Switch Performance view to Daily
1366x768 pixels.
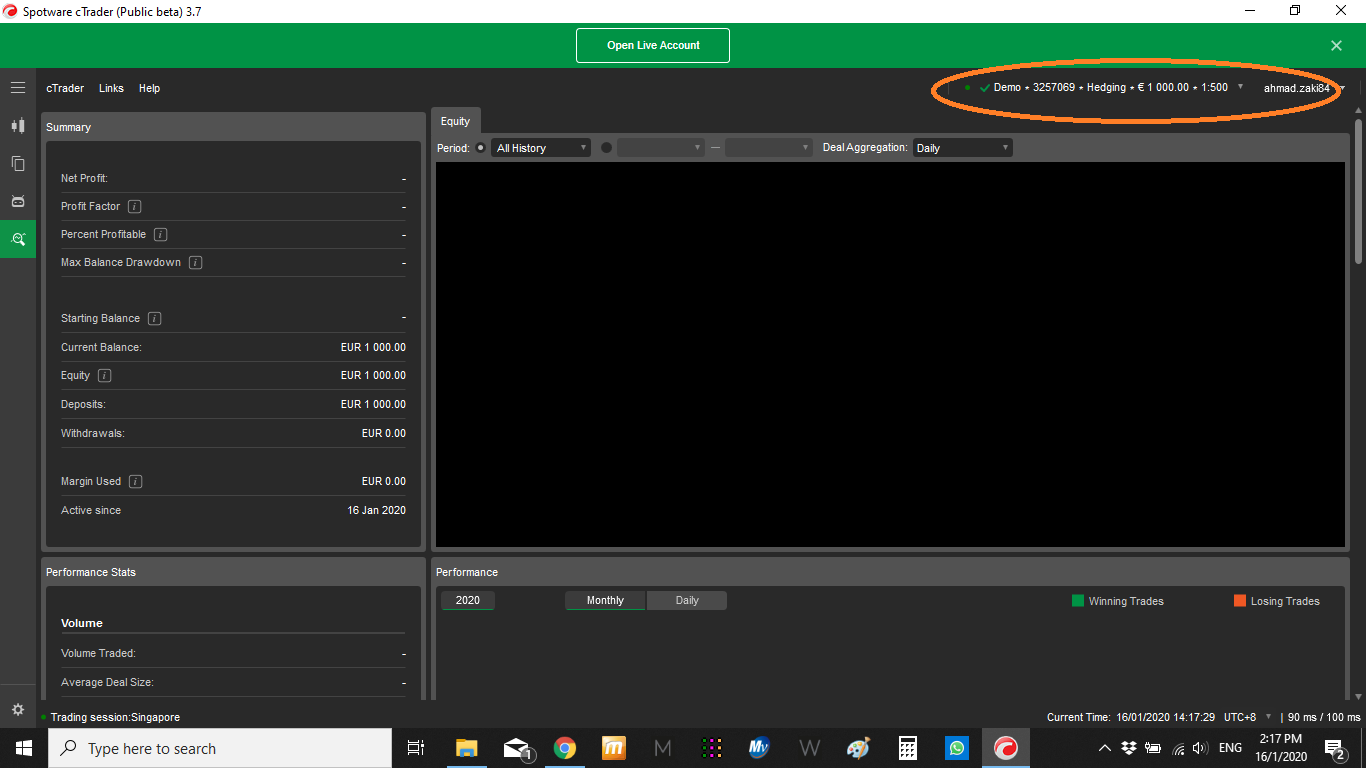tap(687, 600)
